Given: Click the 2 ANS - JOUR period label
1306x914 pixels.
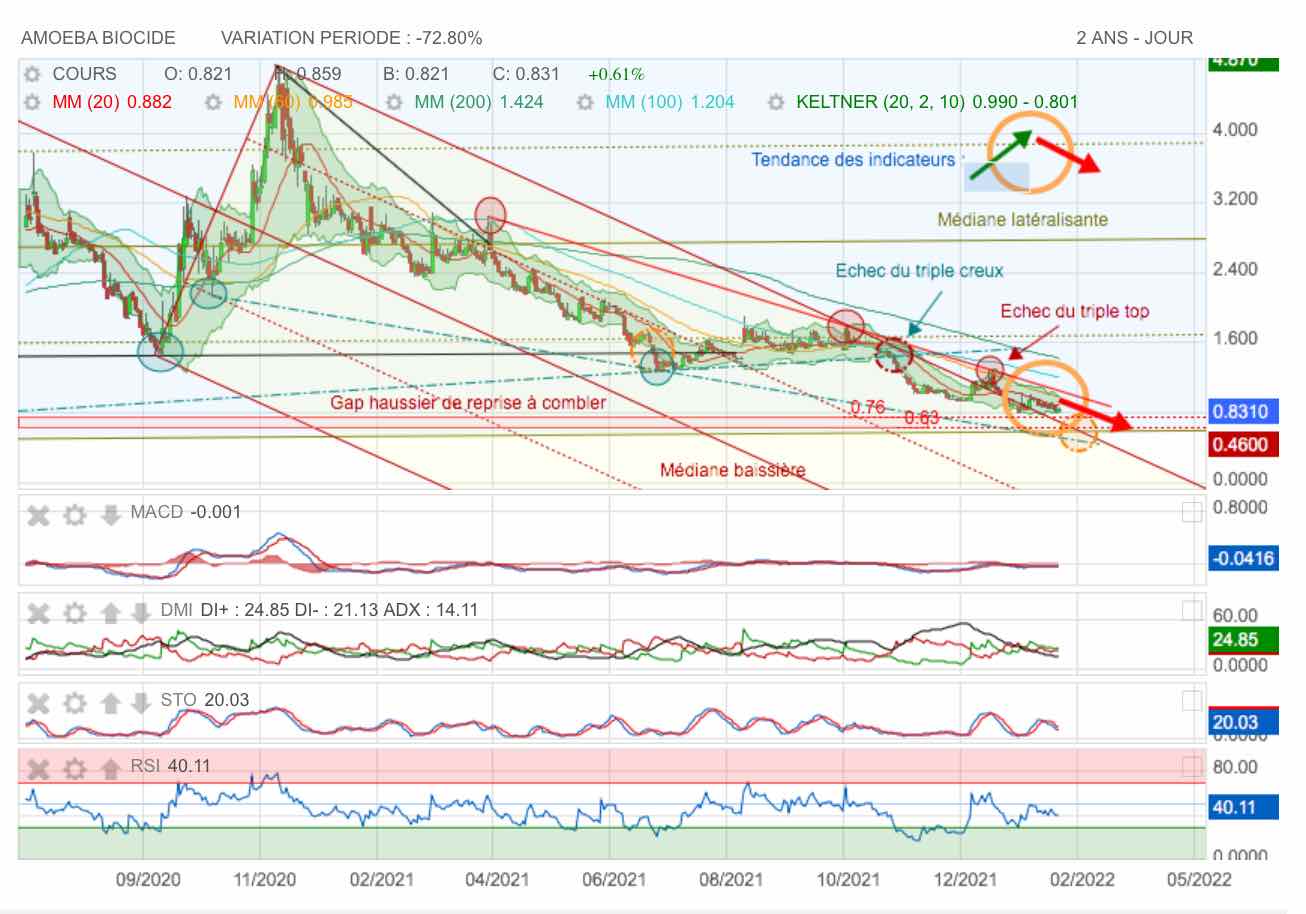Looking at the screenshot, I should pos(1135,38).
